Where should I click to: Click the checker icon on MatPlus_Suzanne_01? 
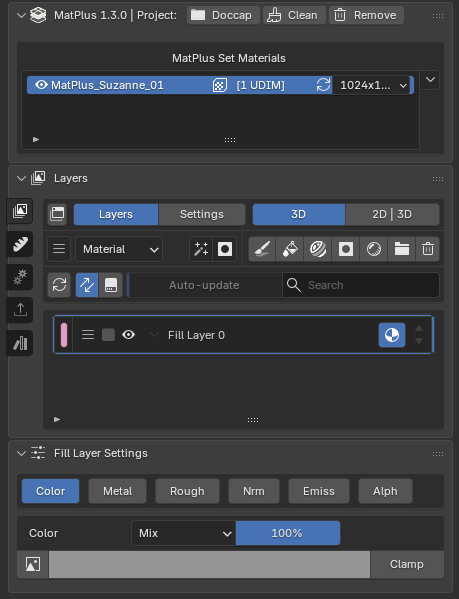click(220, 85)
